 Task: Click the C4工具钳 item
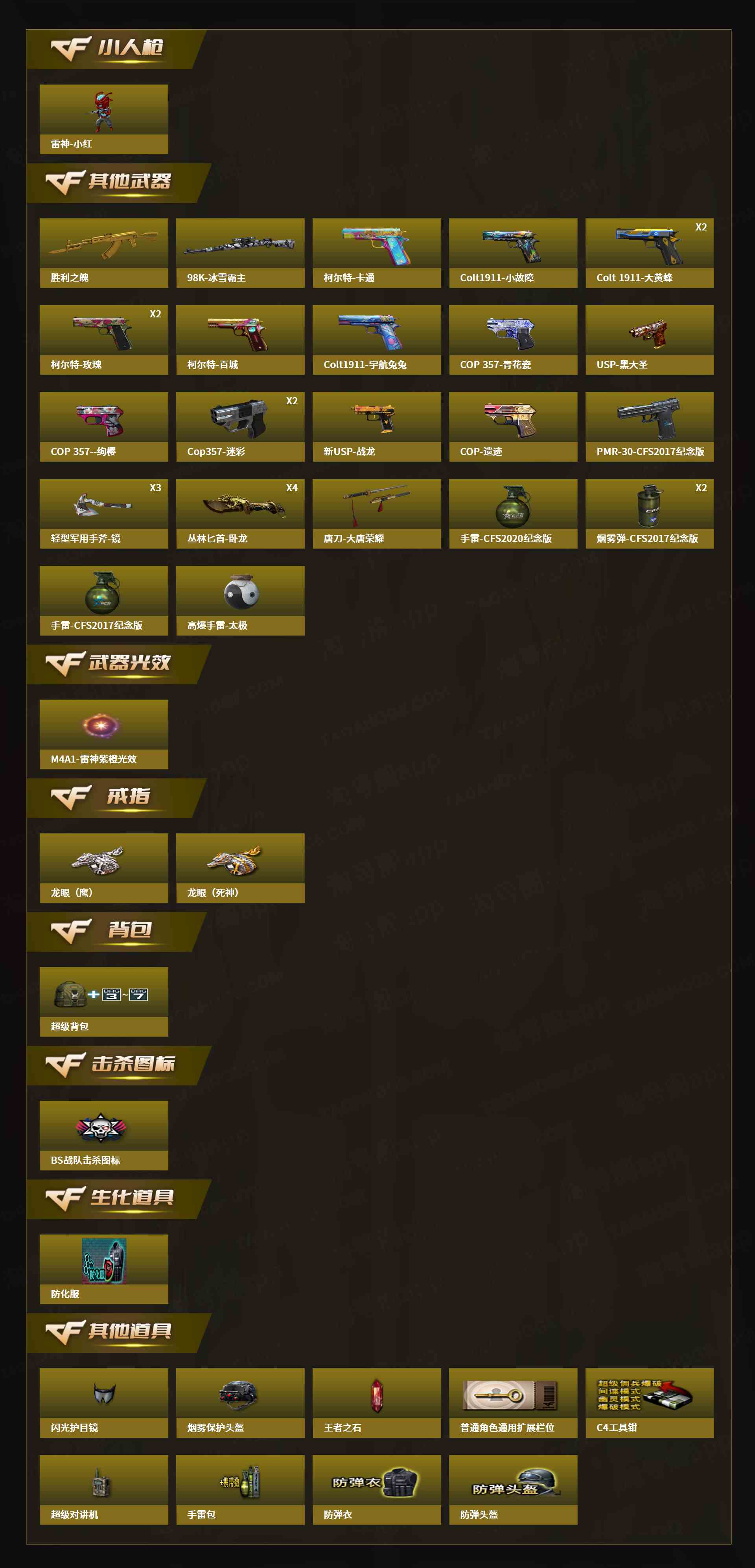tap(649, 1402)
